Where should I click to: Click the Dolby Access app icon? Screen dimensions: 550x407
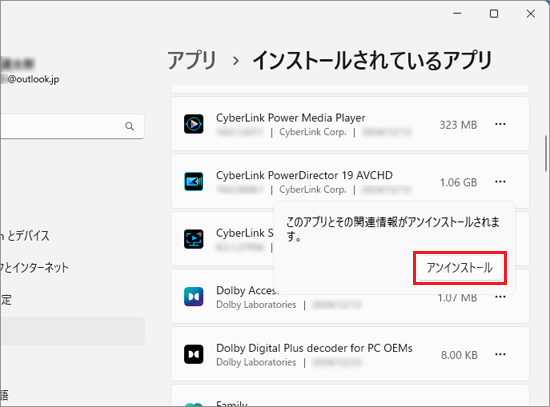pyautogui.click(x=194, y=296)
